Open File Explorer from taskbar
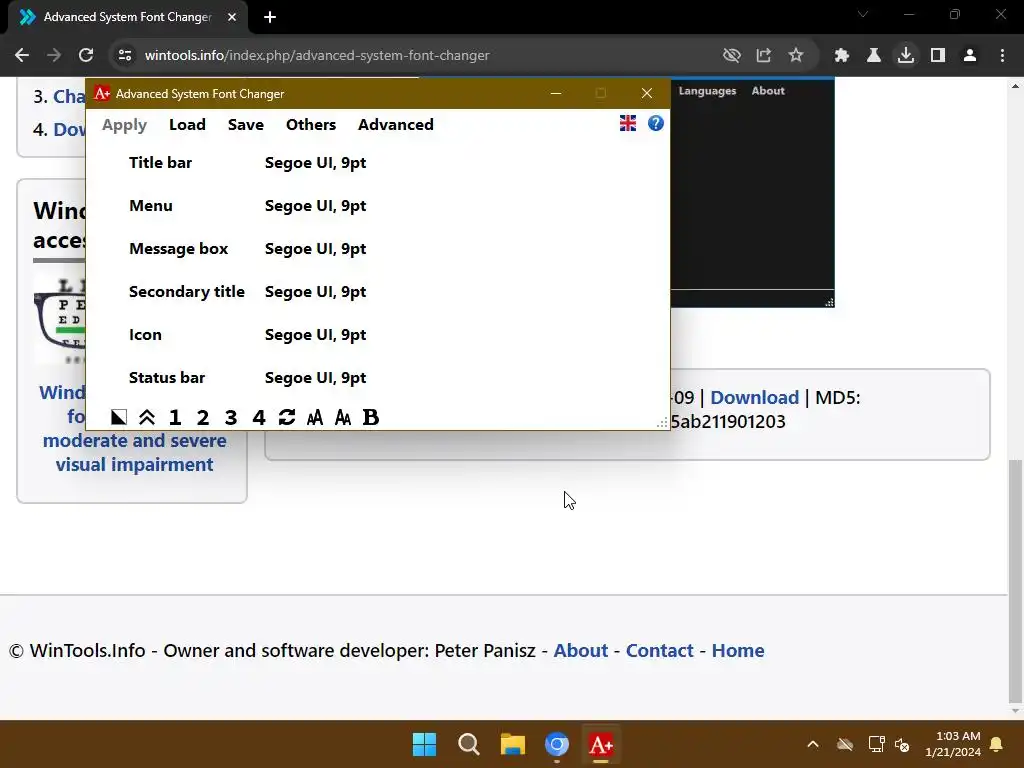 click(513, 744)
